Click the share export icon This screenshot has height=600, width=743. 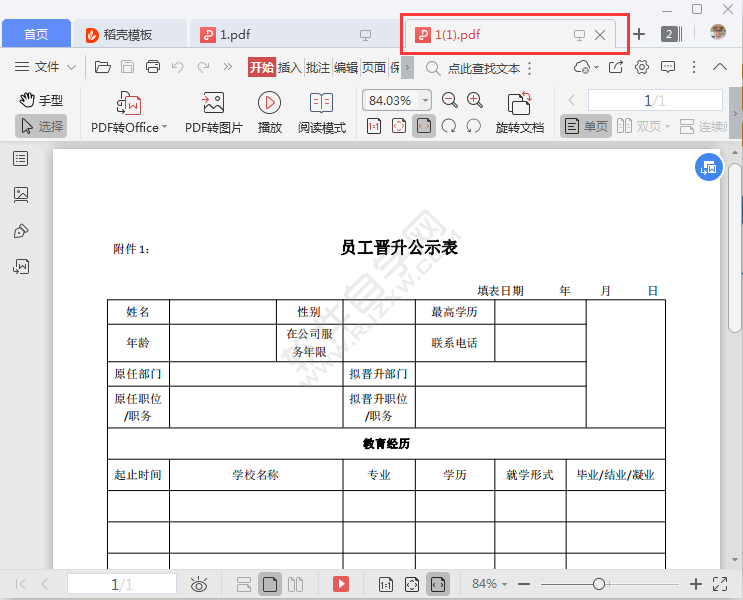(616, 67)
